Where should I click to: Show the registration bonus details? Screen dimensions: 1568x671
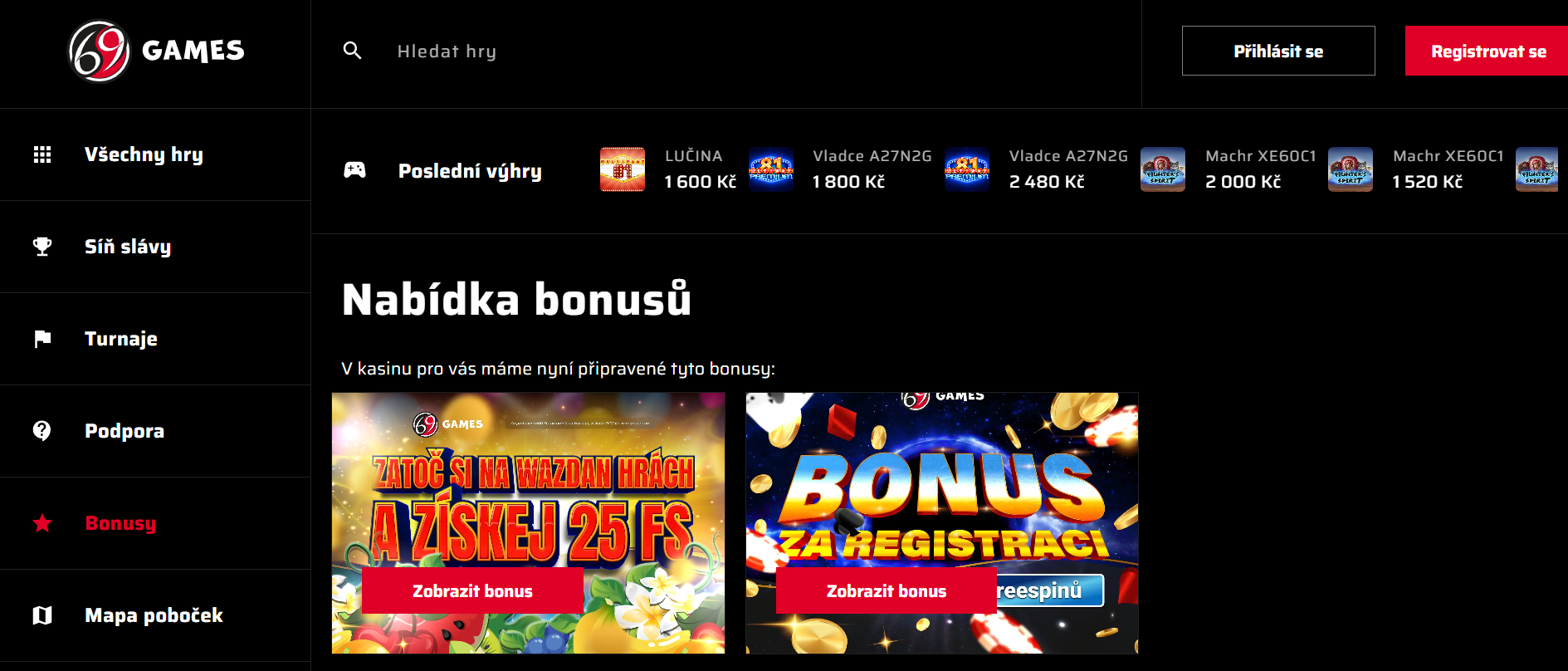[x=887, y=591]
